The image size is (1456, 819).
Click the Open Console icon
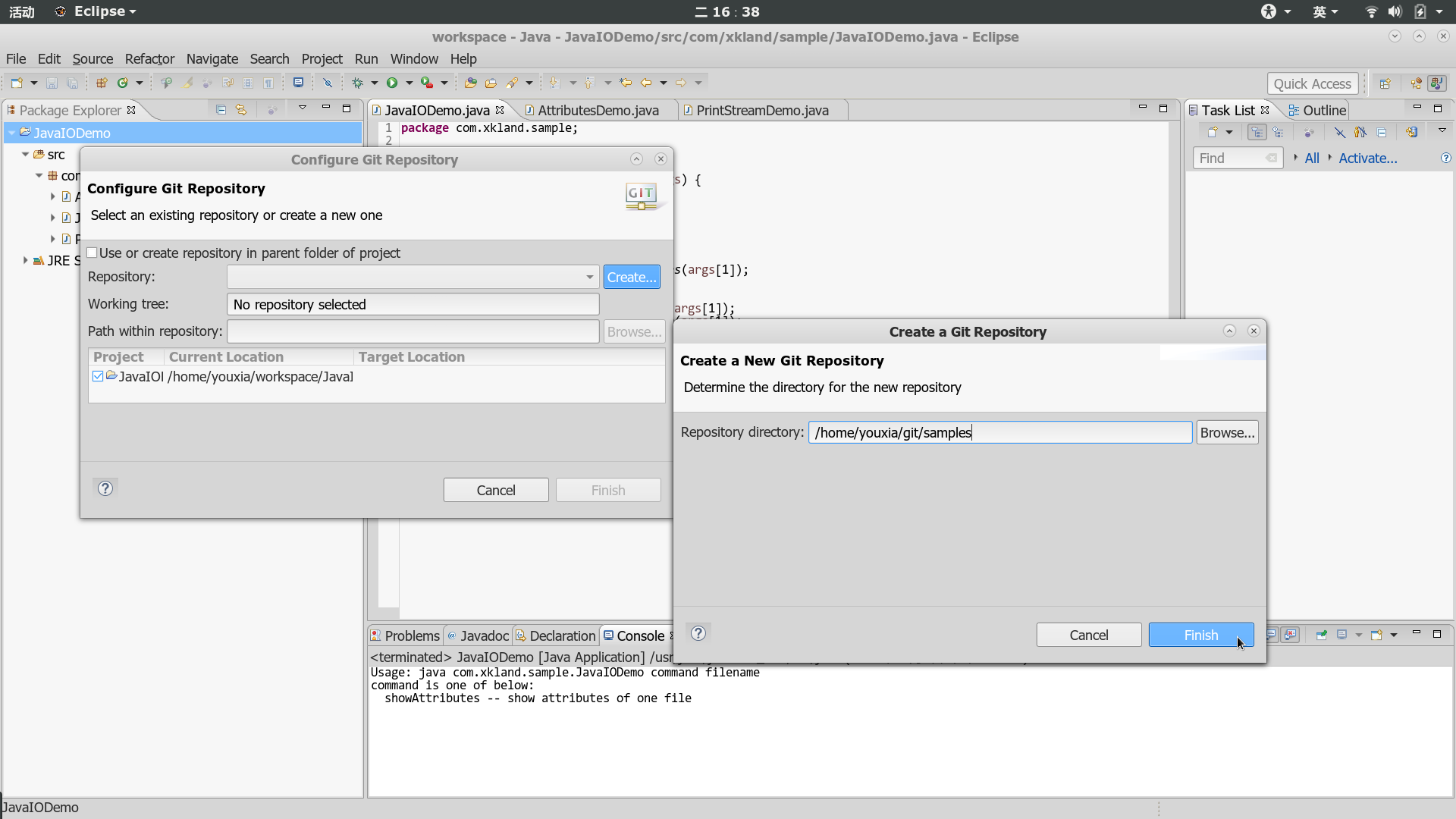tap(1376, 635)
